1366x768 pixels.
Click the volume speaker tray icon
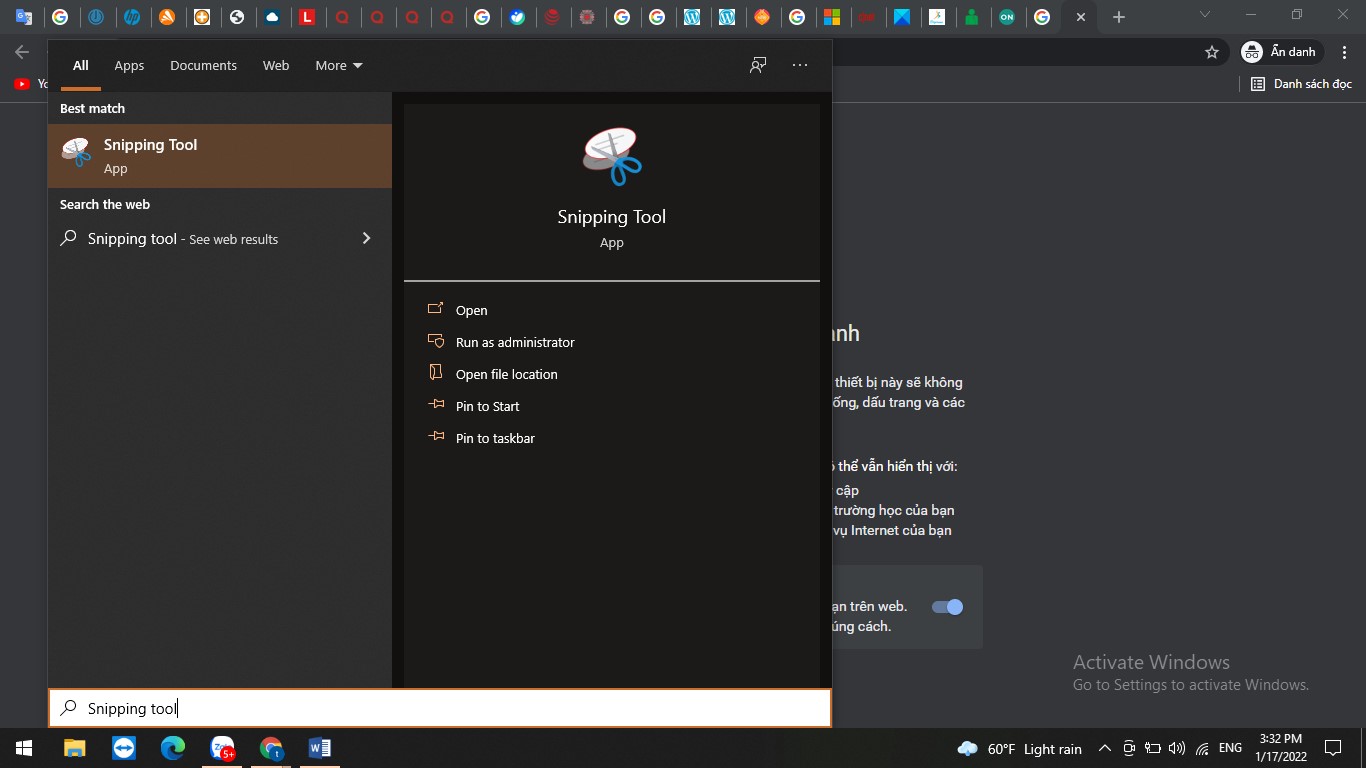coord(1176,748)
